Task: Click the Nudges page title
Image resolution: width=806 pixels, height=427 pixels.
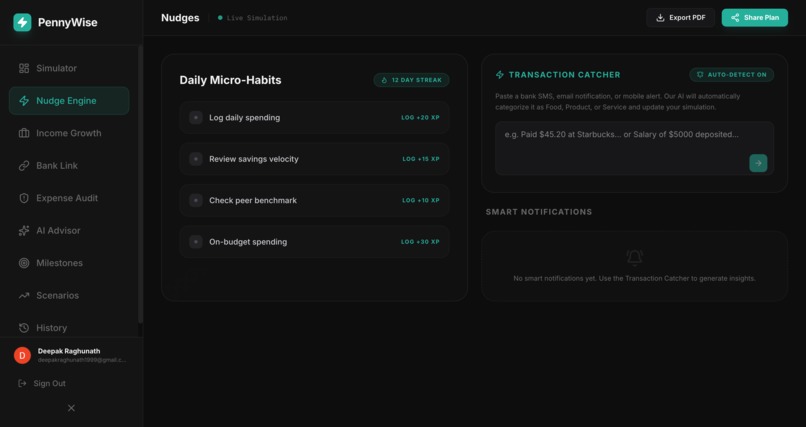Action: click(180, 18)
